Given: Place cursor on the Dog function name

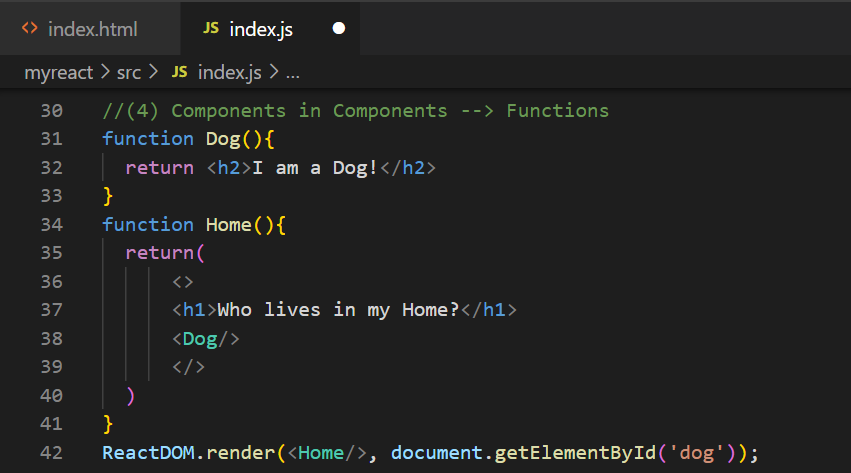Looking at the screenshot, I should (223, 138).
